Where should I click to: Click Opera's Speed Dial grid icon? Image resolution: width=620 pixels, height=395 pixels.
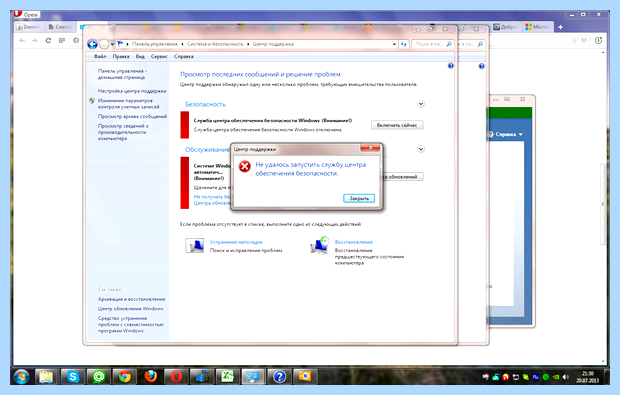pos(62,40)
